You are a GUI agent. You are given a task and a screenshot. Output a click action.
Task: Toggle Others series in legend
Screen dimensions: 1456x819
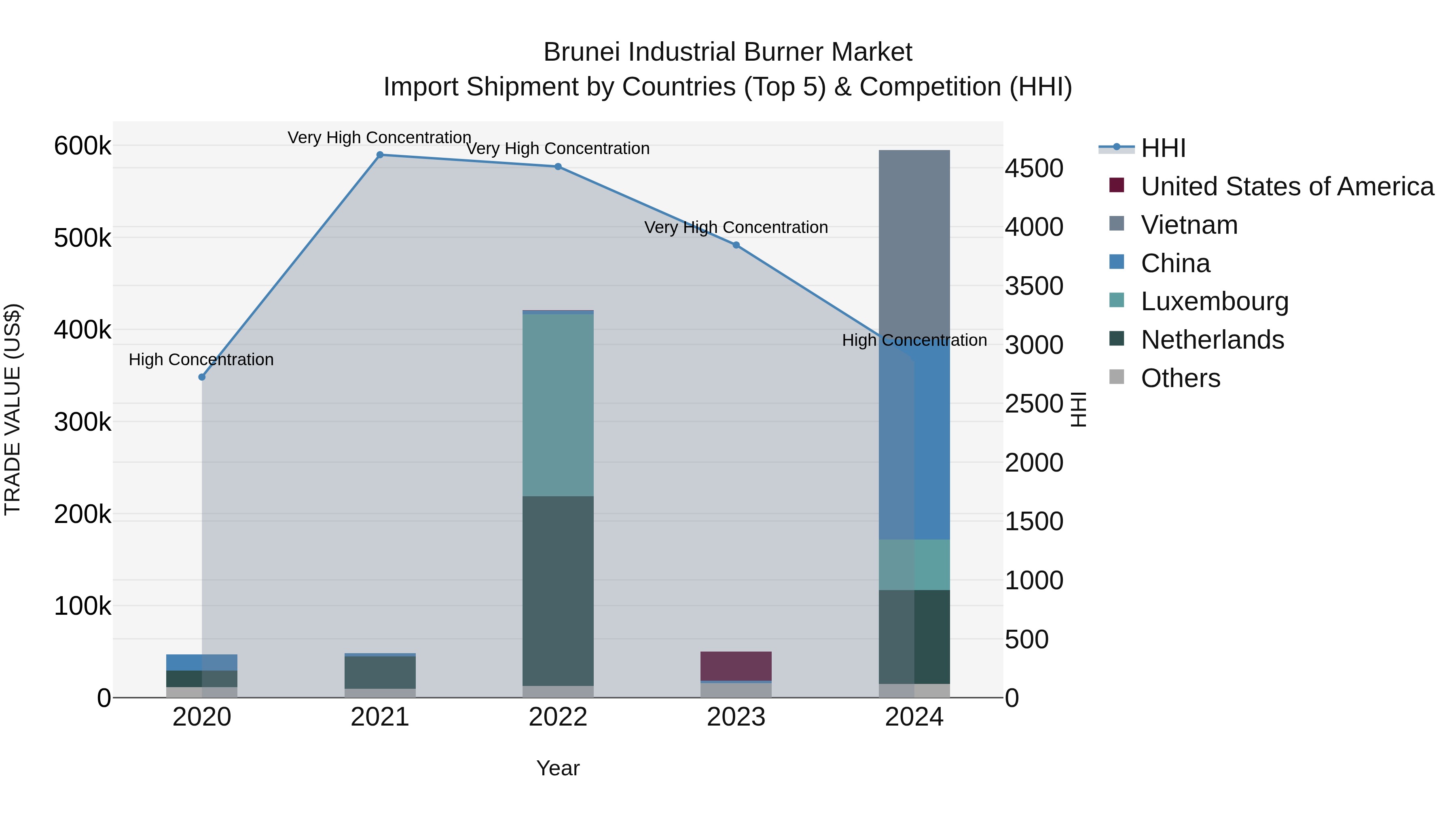tap(1164, 378)
